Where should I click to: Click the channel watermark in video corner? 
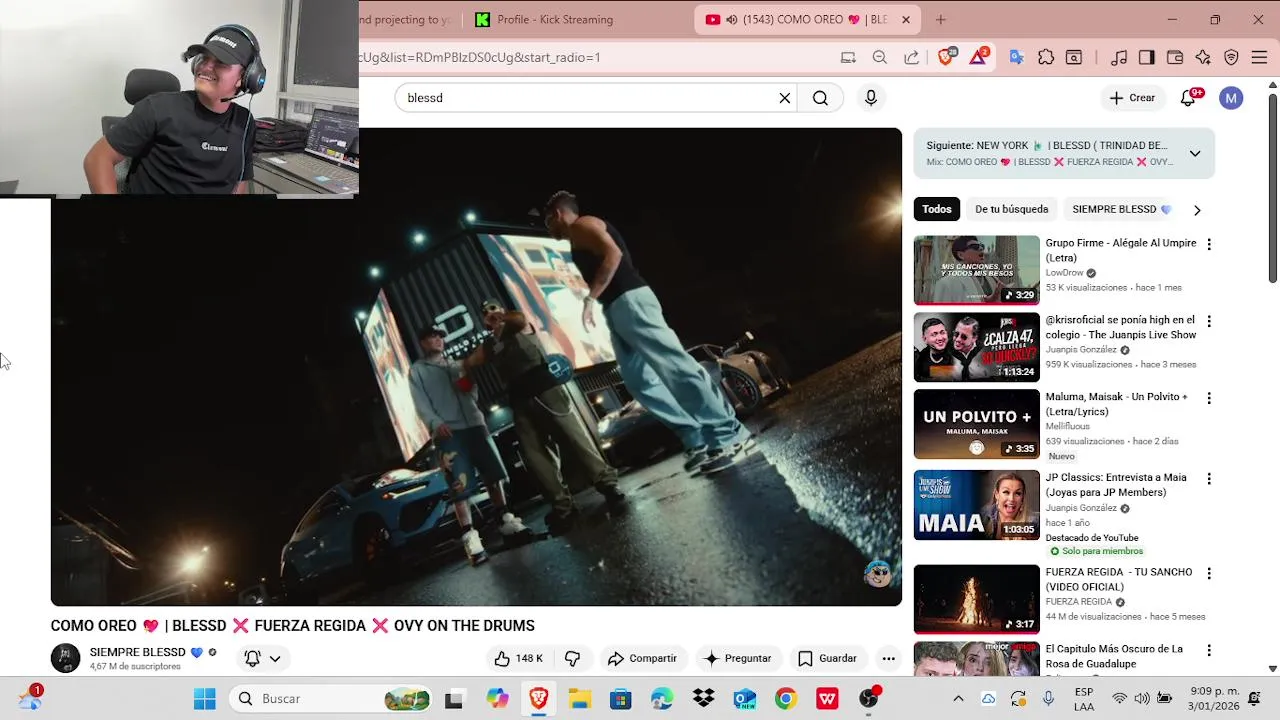pos(878,573)
